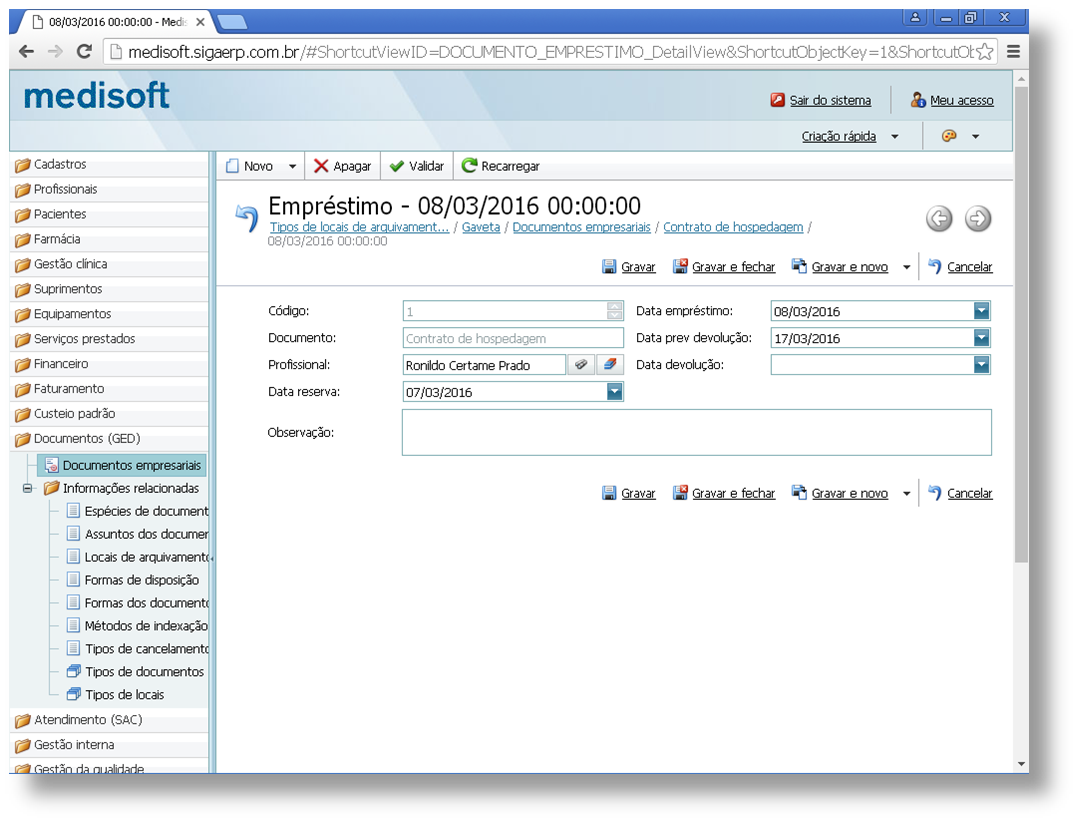
Task: Click the Gravar save diskette icon
Action: 610,266
